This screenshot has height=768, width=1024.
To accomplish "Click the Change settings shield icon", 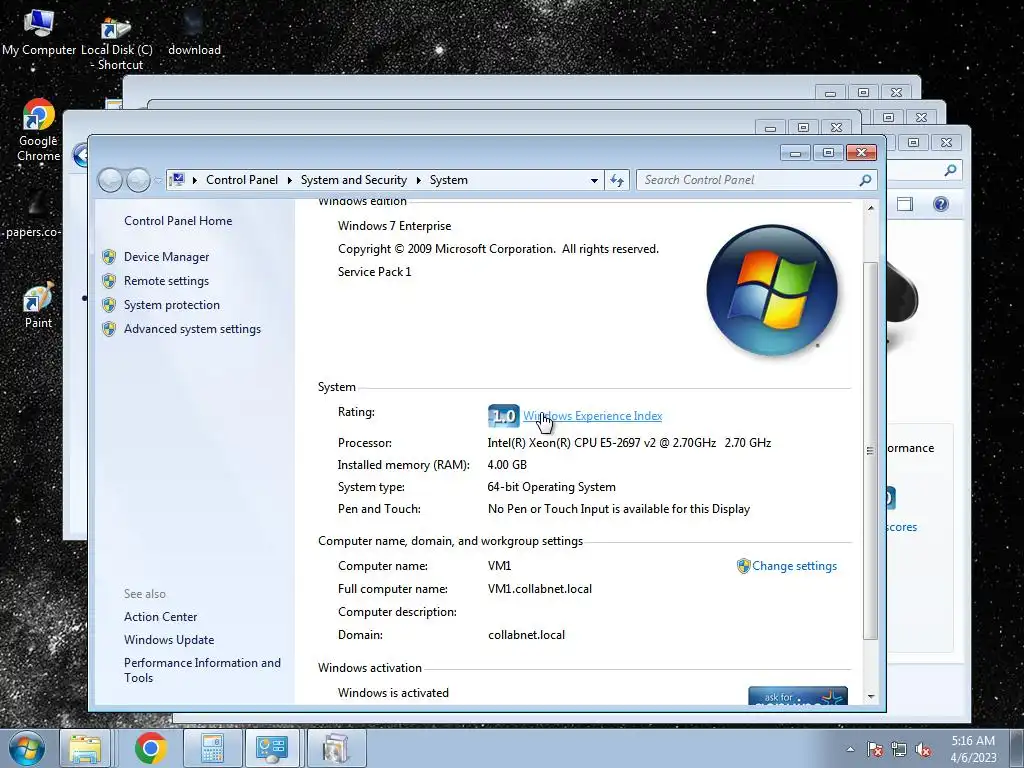I will pyautogui.click(x=743, y=566).
